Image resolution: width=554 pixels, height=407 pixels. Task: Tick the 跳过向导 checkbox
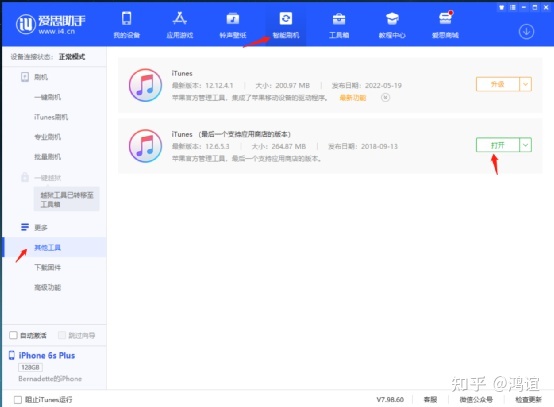[62, 335]
